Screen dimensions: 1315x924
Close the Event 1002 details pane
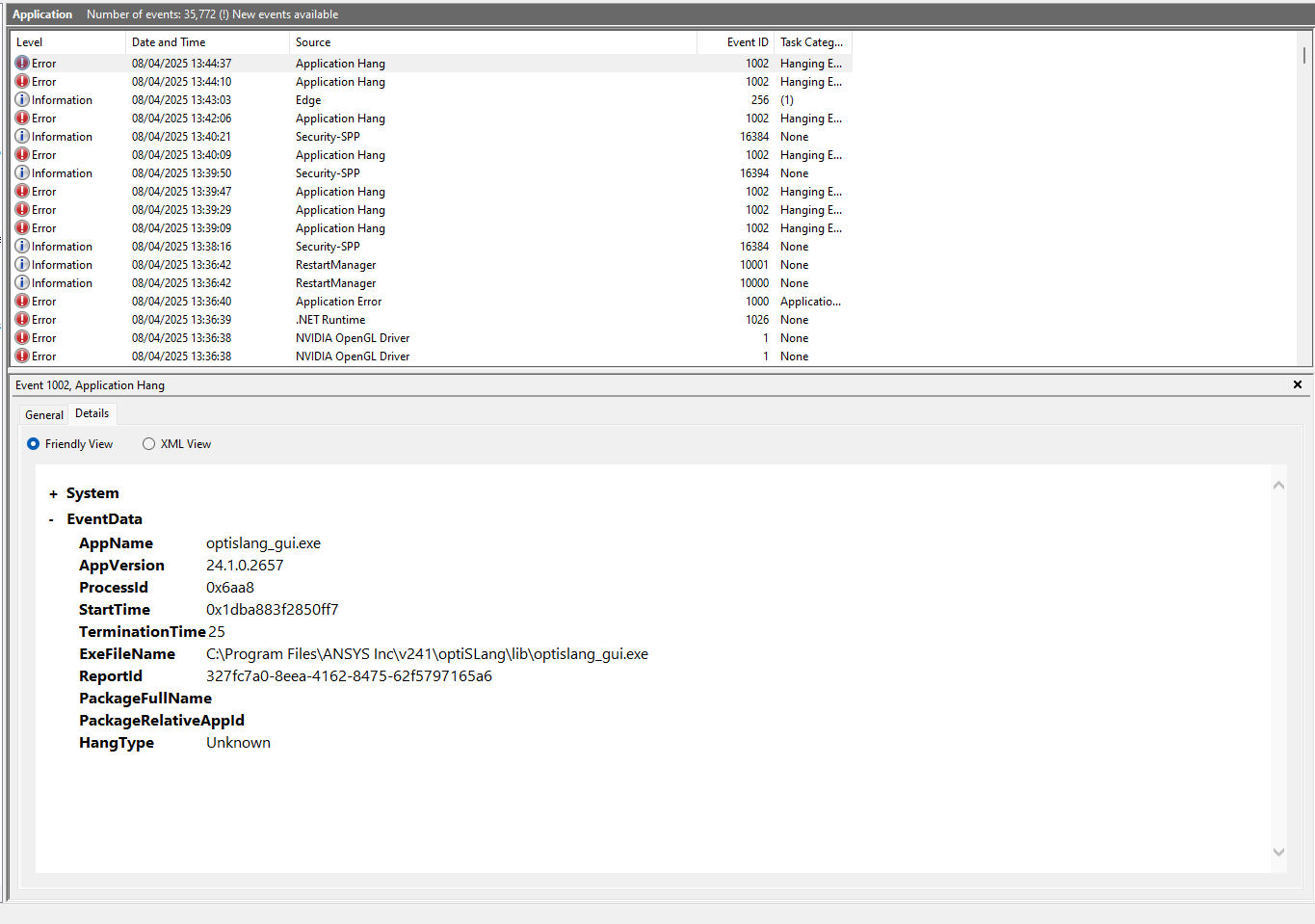(x=1298, y=384)
